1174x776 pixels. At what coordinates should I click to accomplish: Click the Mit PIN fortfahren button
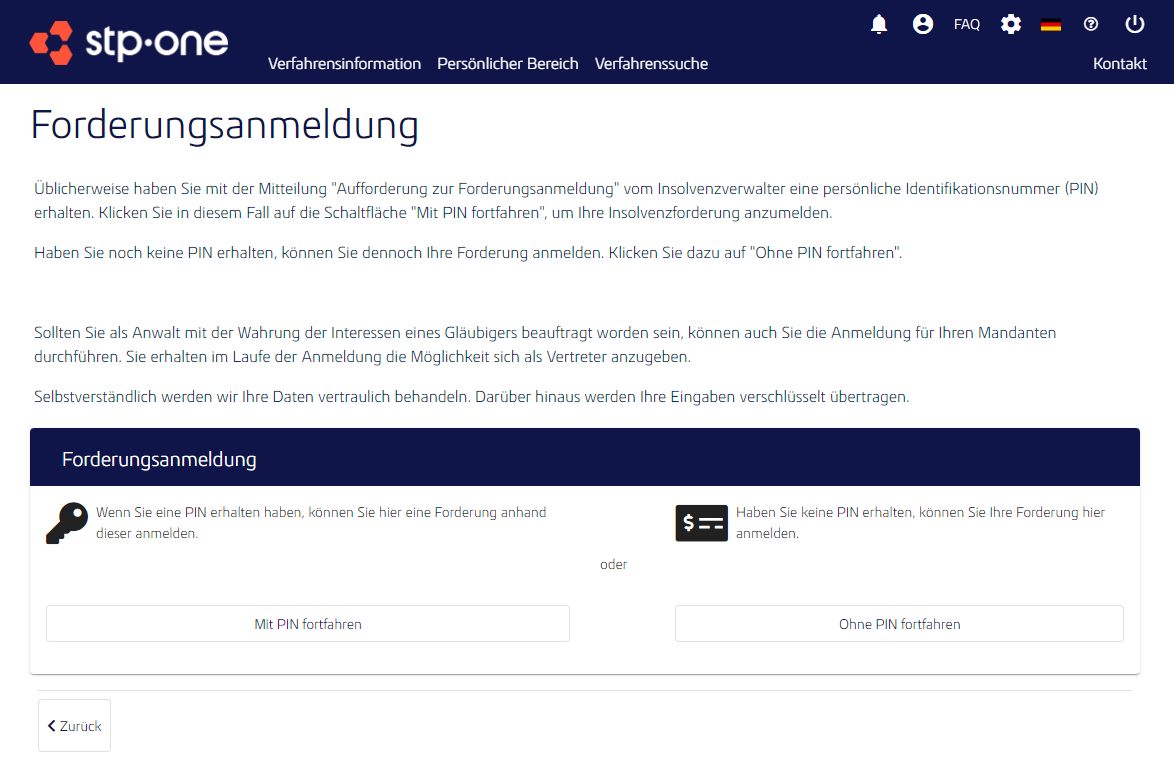(307, 623)
